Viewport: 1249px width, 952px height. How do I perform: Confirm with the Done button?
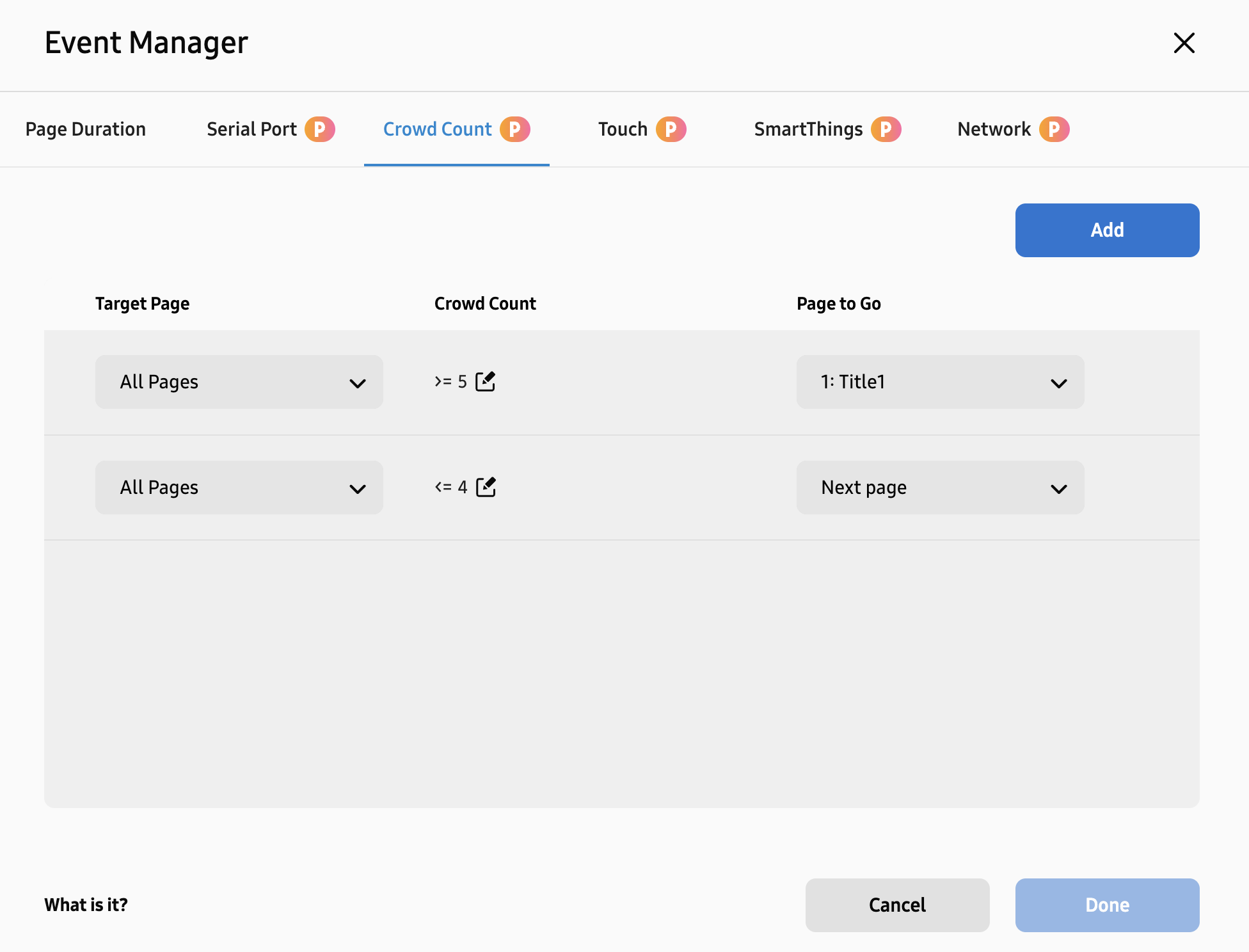pyautogui.click(x=1107, y=905)
